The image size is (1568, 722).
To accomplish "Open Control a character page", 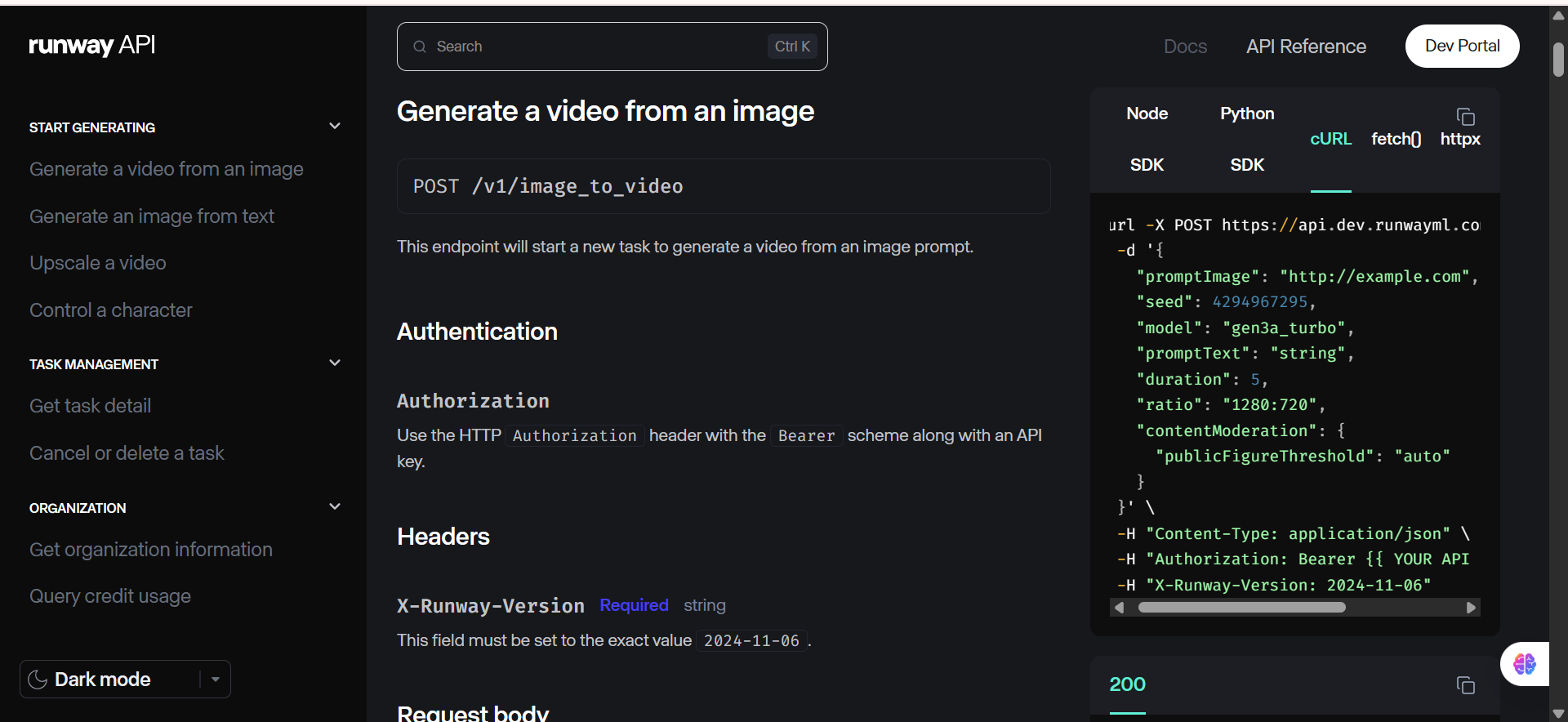I will pyautogui.click(x=111, y=310).
